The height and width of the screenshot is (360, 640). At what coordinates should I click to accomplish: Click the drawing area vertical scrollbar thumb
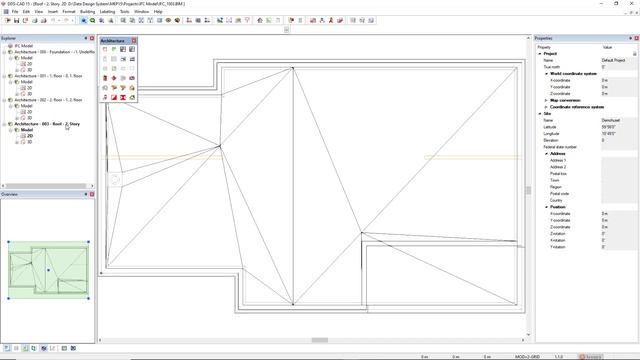pyautogui.click(x=529, y=190)
